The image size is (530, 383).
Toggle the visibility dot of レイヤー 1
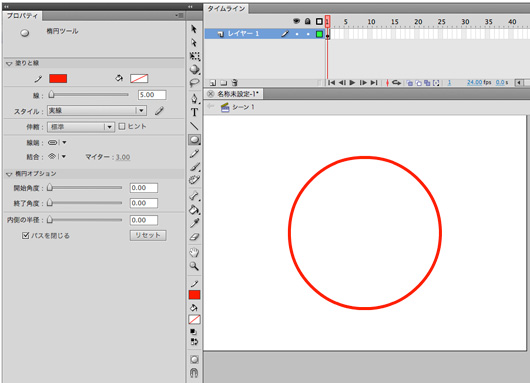(x=297, y=34)
